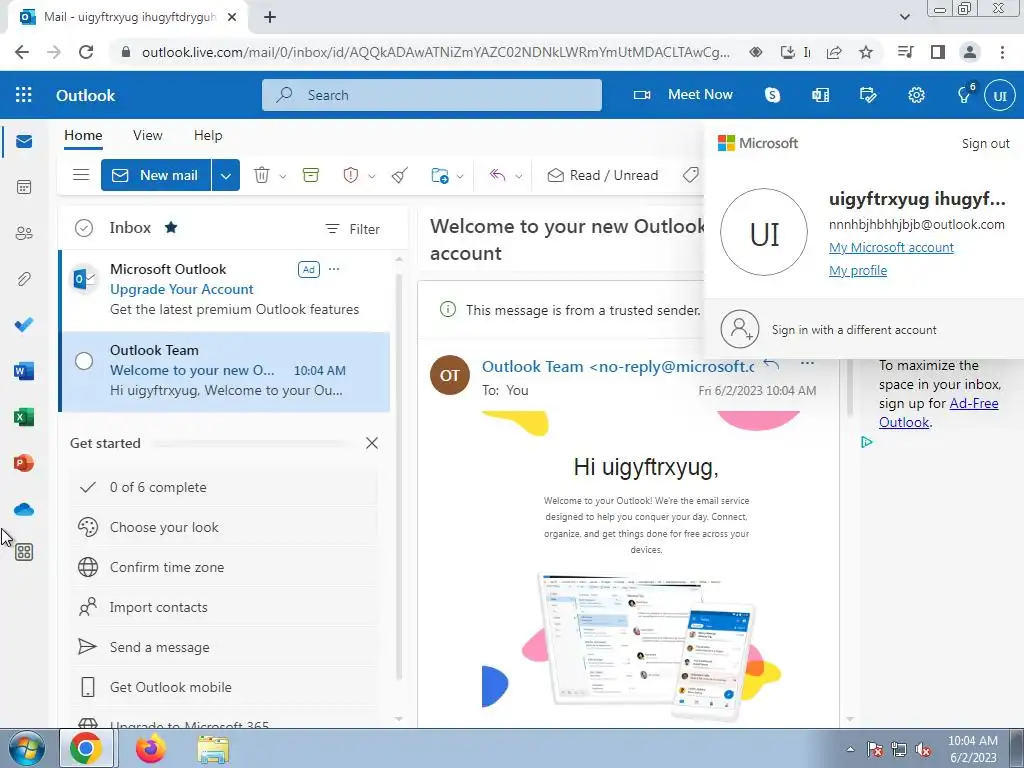Select the Mail browser tab
The image size is (1024, 768).
pos(128,17)
